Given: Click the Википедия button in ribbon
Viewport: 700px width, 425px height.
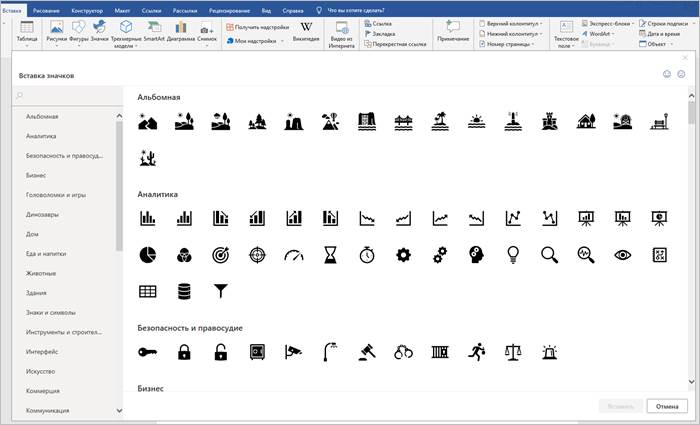Looking at the screenshot, I should coord(305,33).
